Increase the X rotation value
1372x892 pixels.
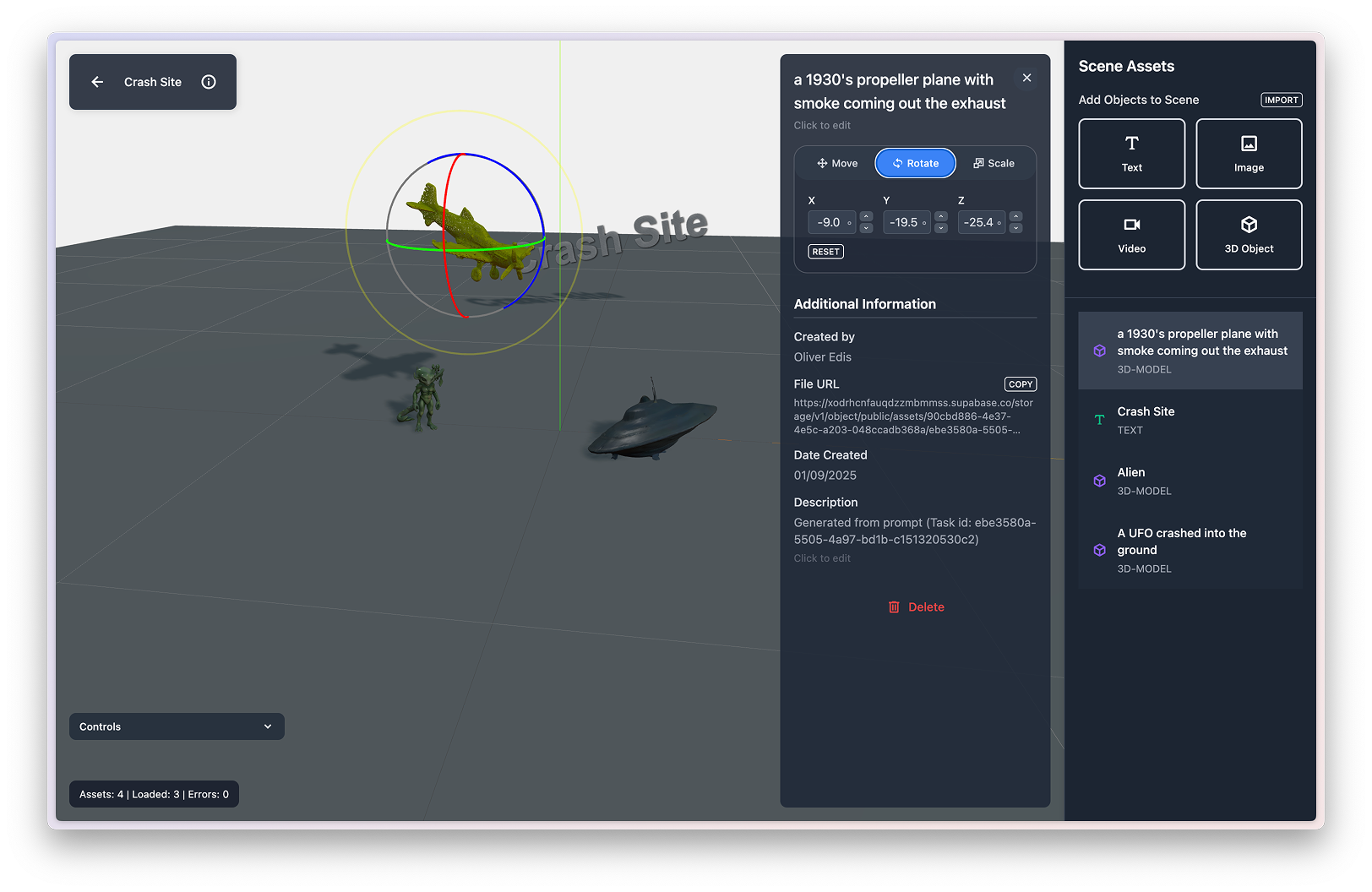(x=866, y=217)
